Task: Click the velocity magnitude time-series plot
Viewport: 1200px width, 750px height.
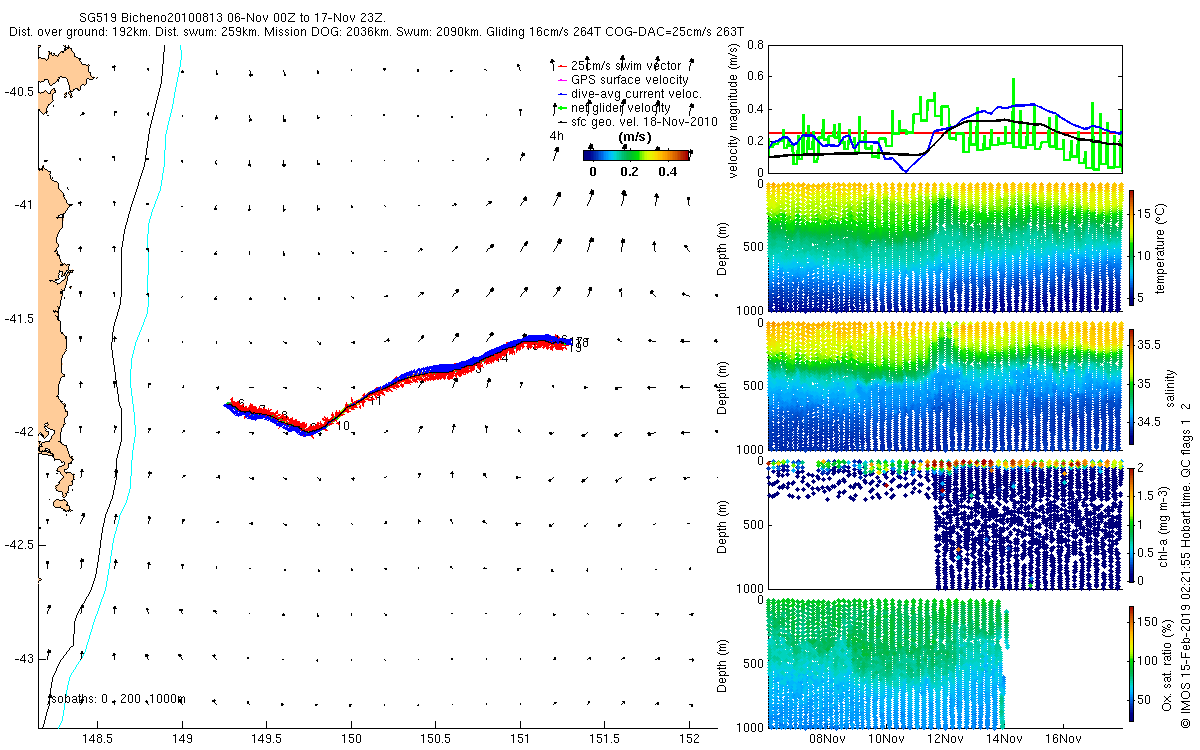Action: click(x=945, y=109)
